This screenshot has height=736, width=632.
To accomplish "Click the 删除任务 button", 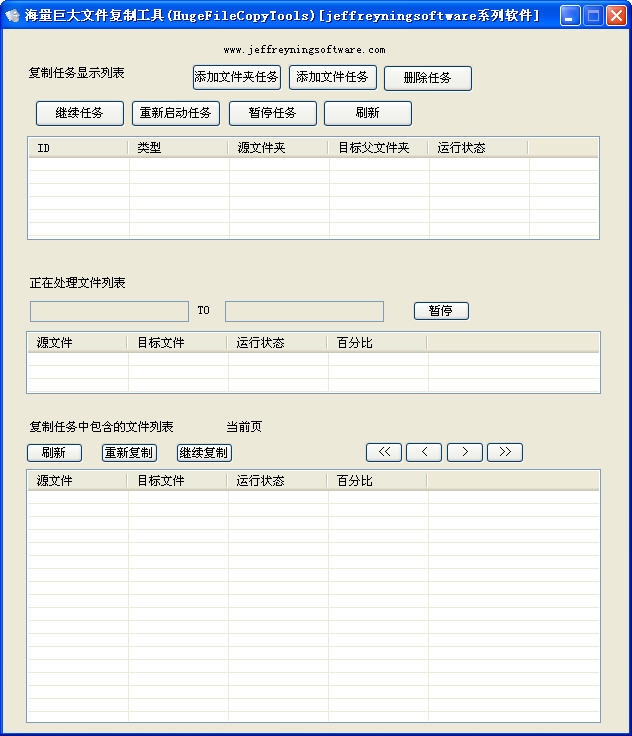I will point(428,78).
